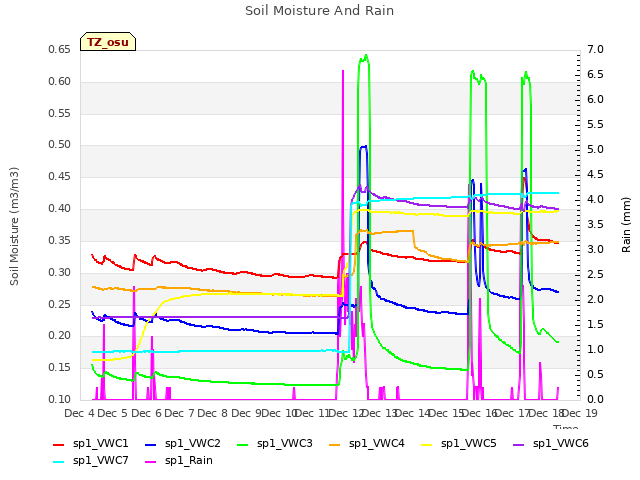Click the sp1_VWC6 legend entry

click(x=551, y=444)
